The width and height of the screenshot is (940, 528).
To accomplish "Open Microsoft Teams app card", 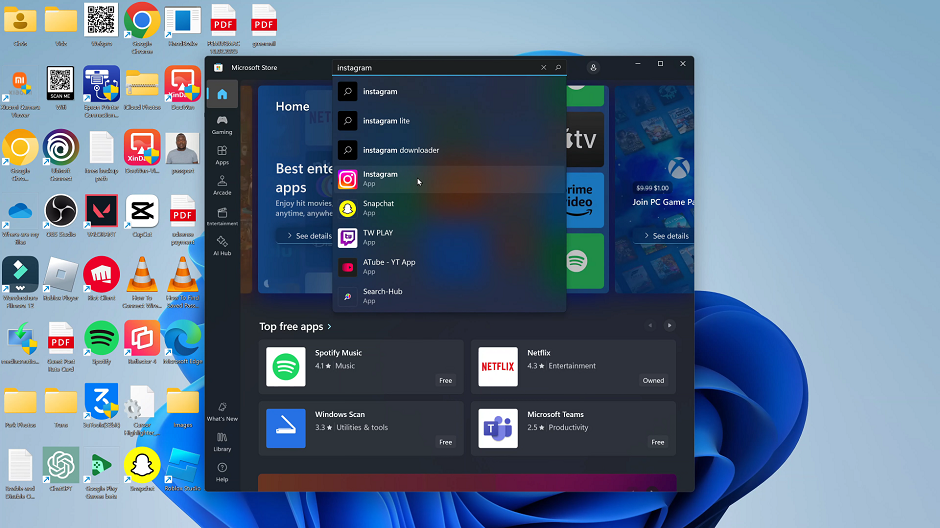I will pos(573,429).
